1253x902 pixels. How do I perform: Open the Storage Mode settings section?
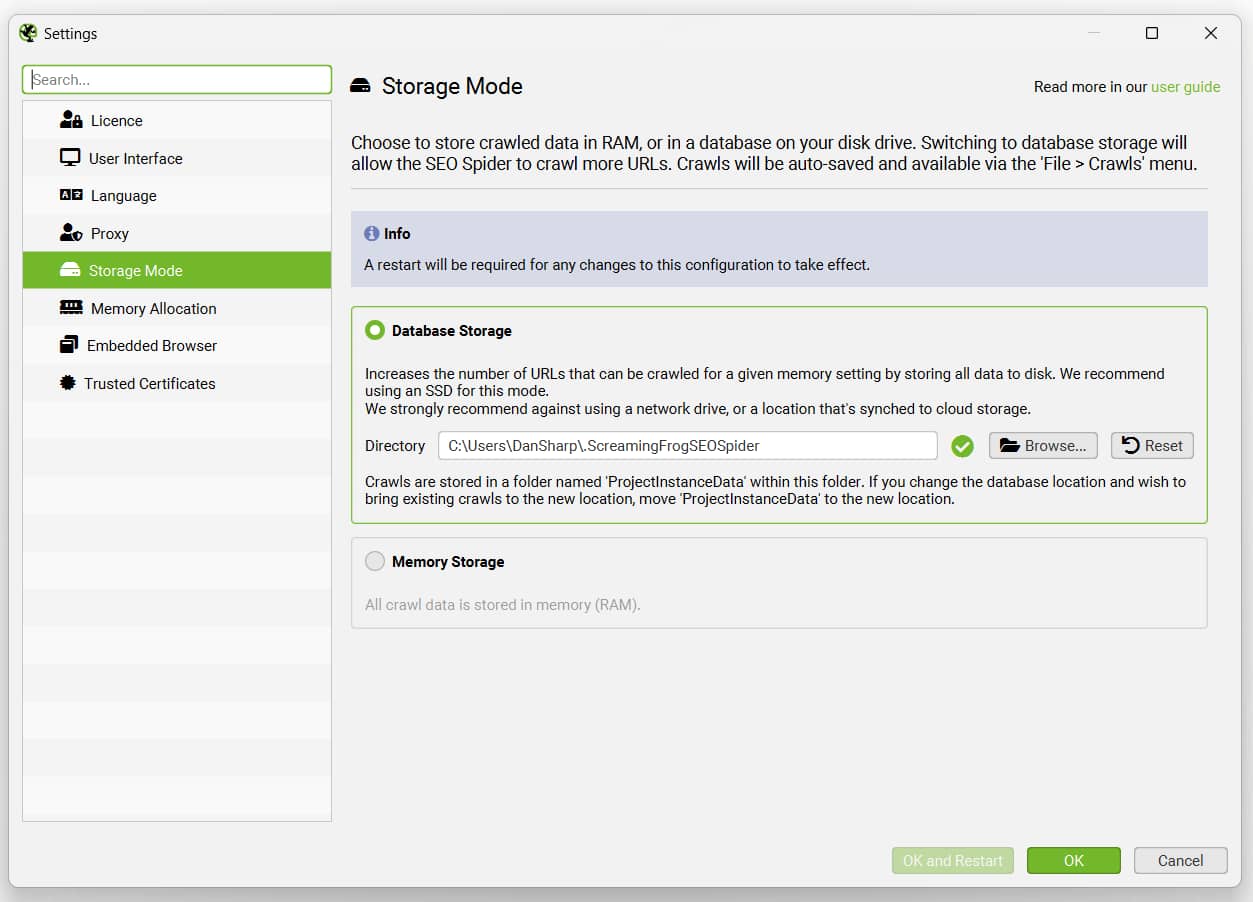(x=135, y=271)
